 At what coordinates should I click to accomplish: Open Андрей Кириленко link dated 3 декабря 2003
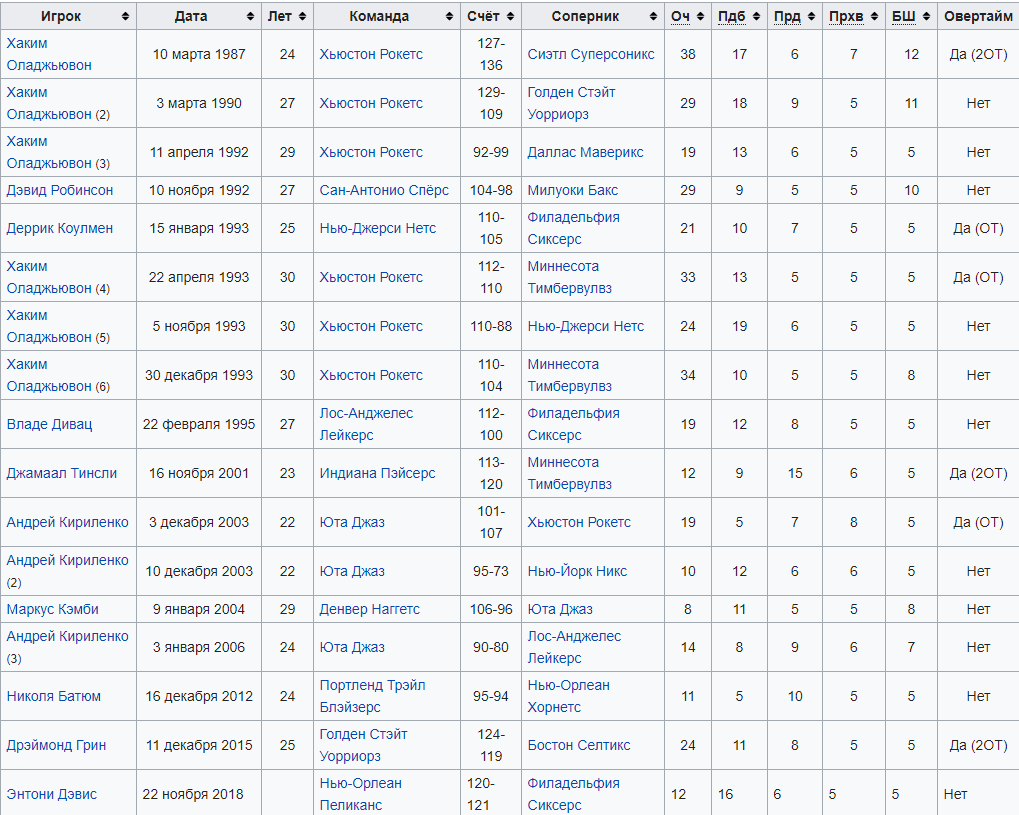(x=68, y=522)
